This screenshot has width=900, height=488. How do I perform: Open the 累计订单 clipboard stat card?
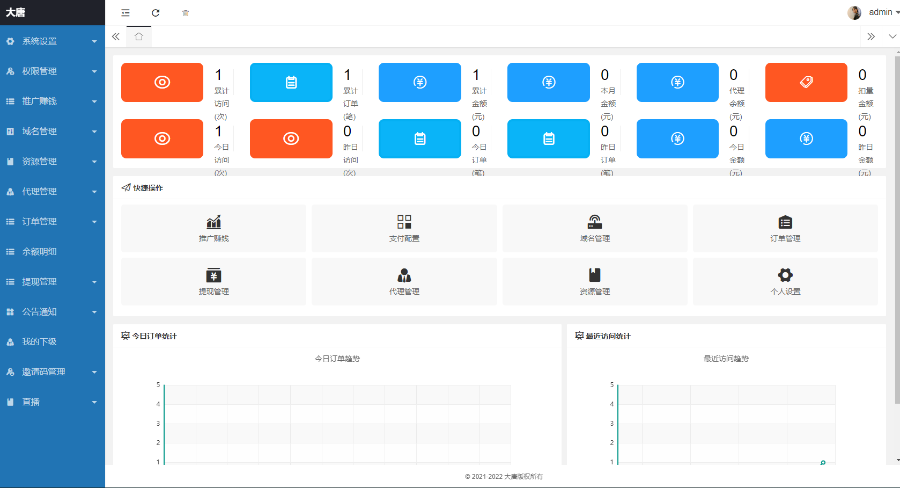[x=291, y=82]
